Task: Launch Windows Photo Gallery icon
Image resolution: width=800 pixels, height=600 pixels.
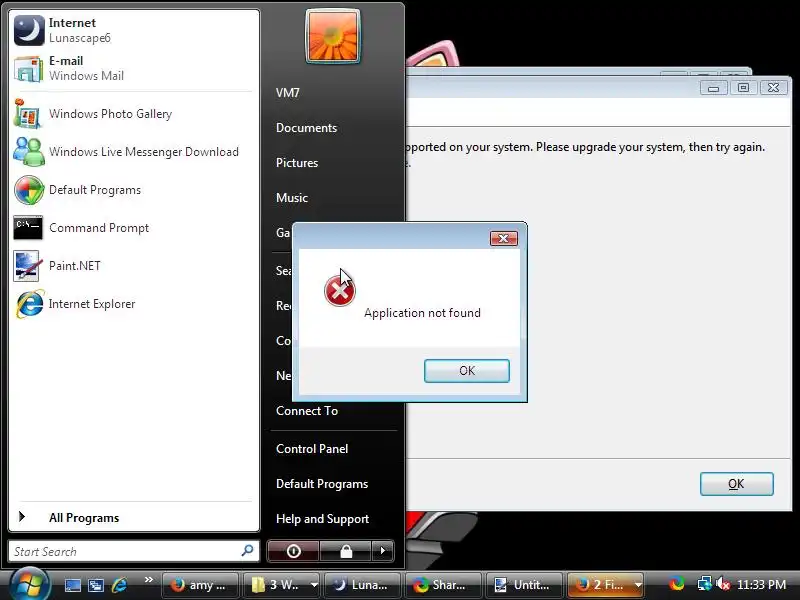Action: [29, 113]
